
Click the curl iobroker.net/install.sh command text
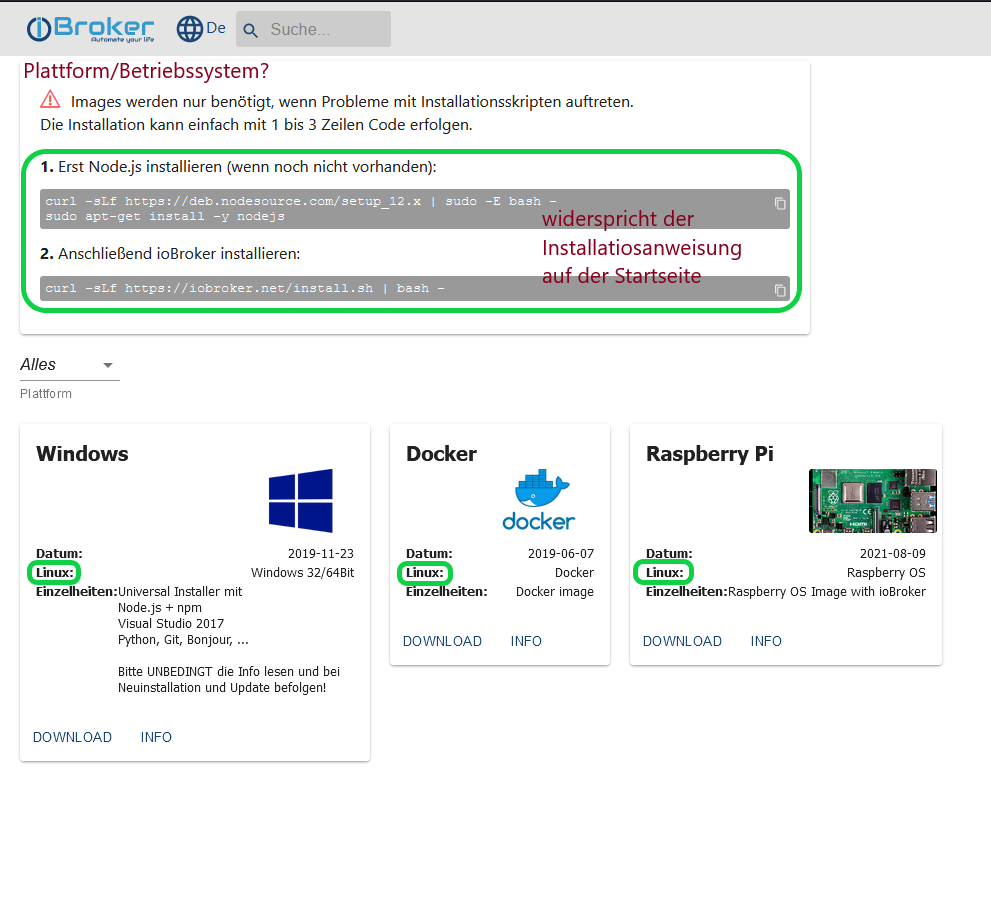point(245,288)
